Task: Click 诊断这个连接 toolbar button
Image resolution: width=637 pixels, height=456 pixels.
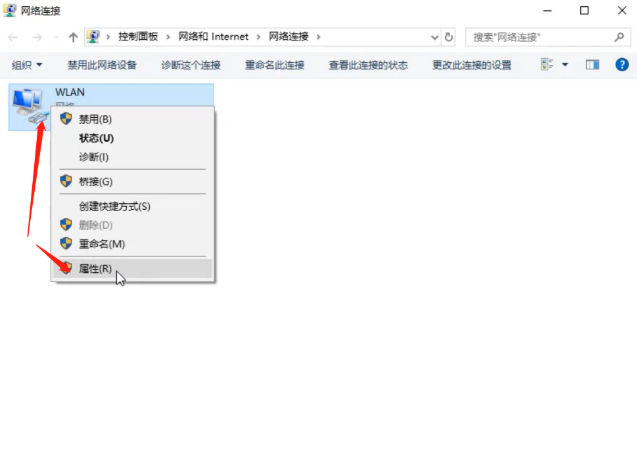Action: (x=190, y=65)
